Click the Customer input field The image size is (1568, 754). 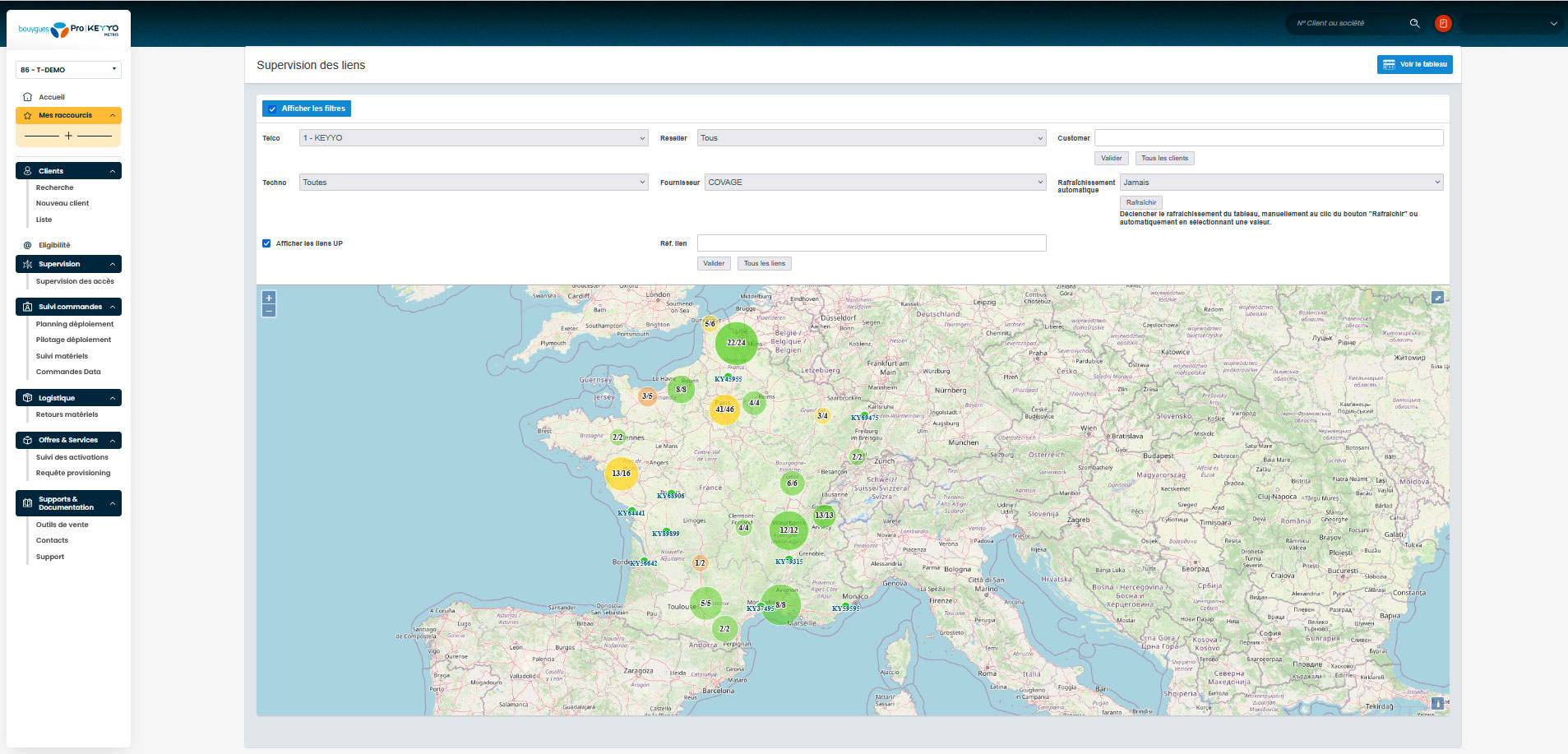coord(1268,138)
